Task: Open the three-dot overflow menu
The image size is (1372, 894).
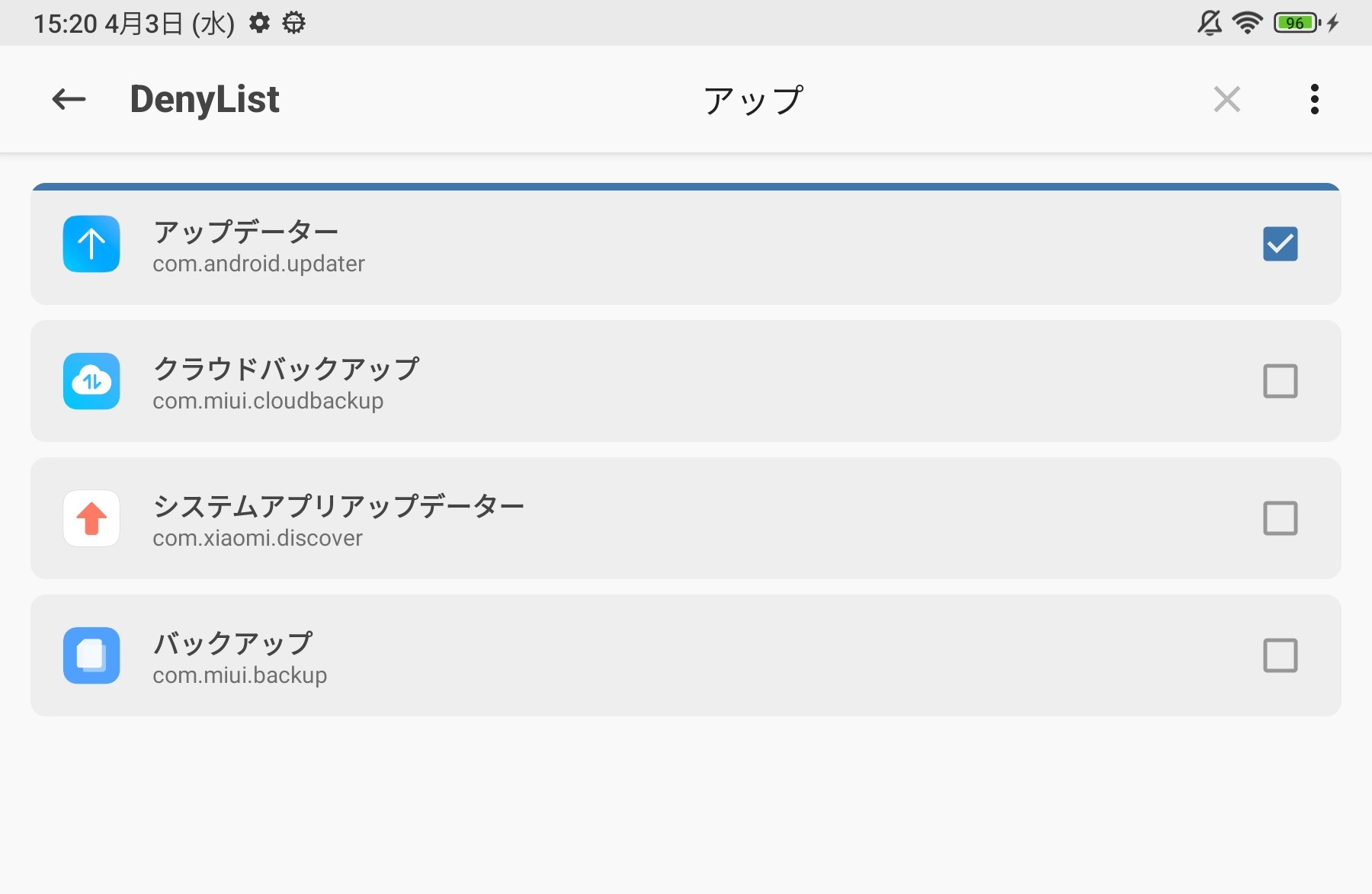Action: point(1314,99)
